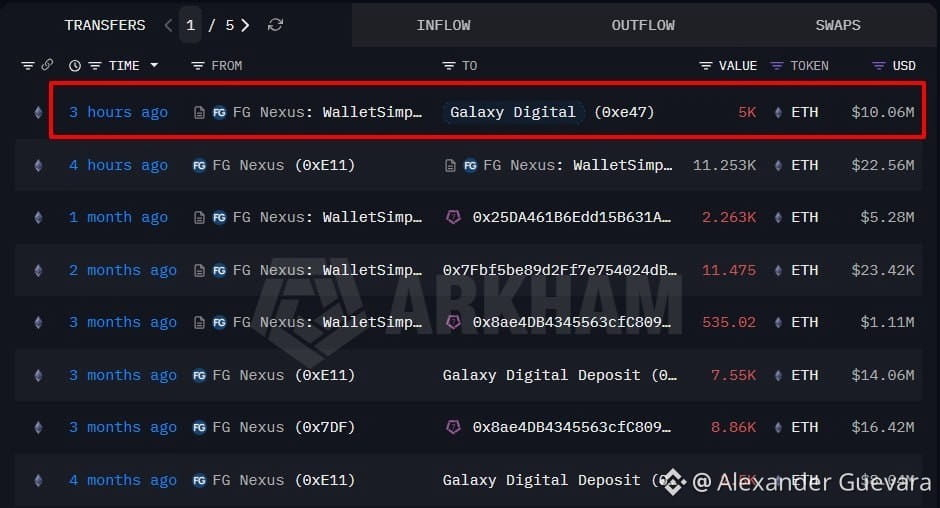Image resolution: width=940 pixels, height=508 pixels.
Task: Select the $22.56M USD amount
Action: click(883, 165)
